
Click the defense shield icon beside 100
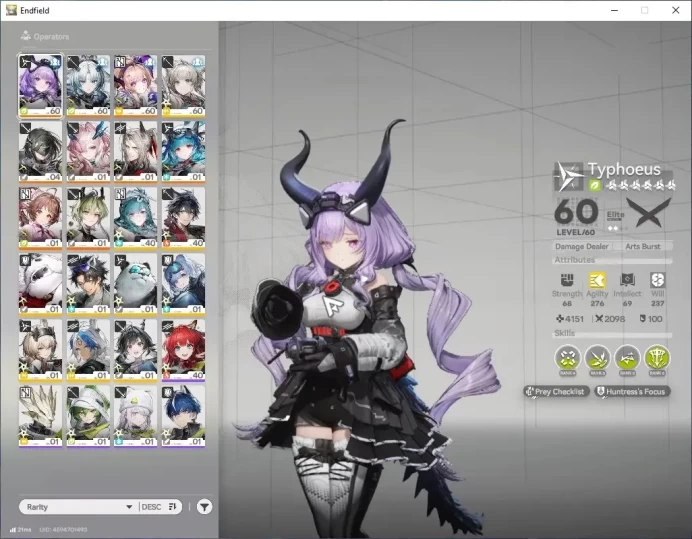pyautogui.click(x=643, y=318)
